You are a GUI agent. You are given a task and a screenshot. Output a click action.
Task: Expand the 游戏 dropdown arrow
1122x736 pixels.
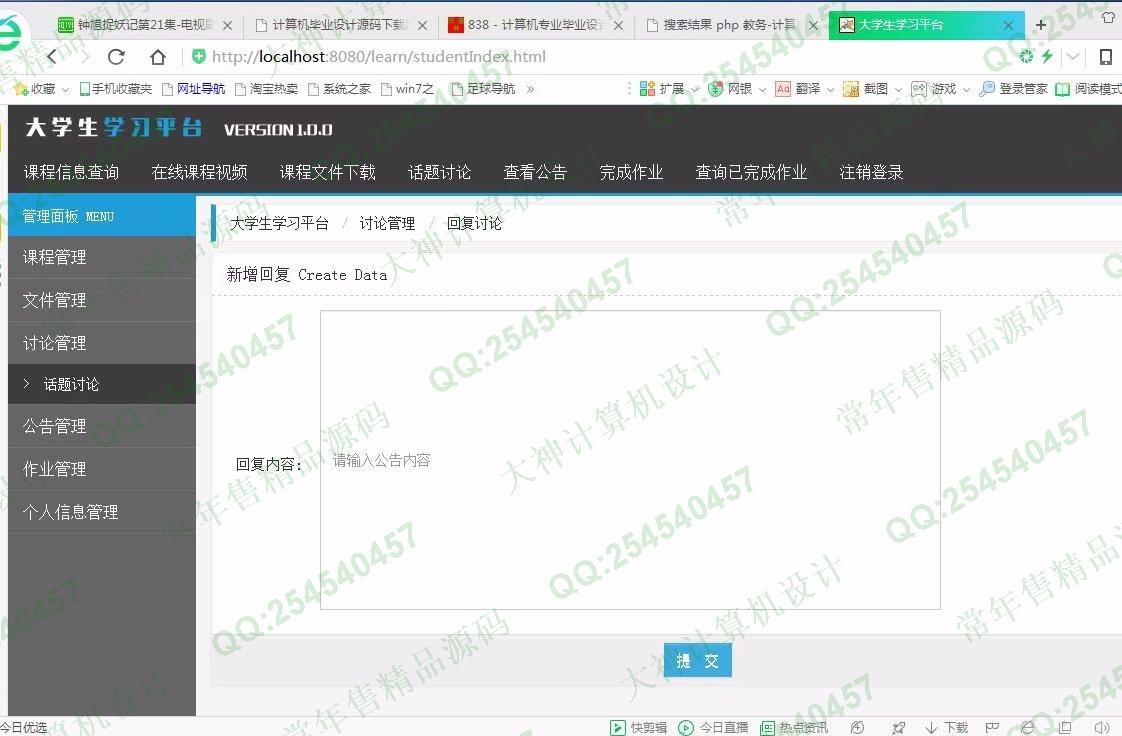(966, 89)
